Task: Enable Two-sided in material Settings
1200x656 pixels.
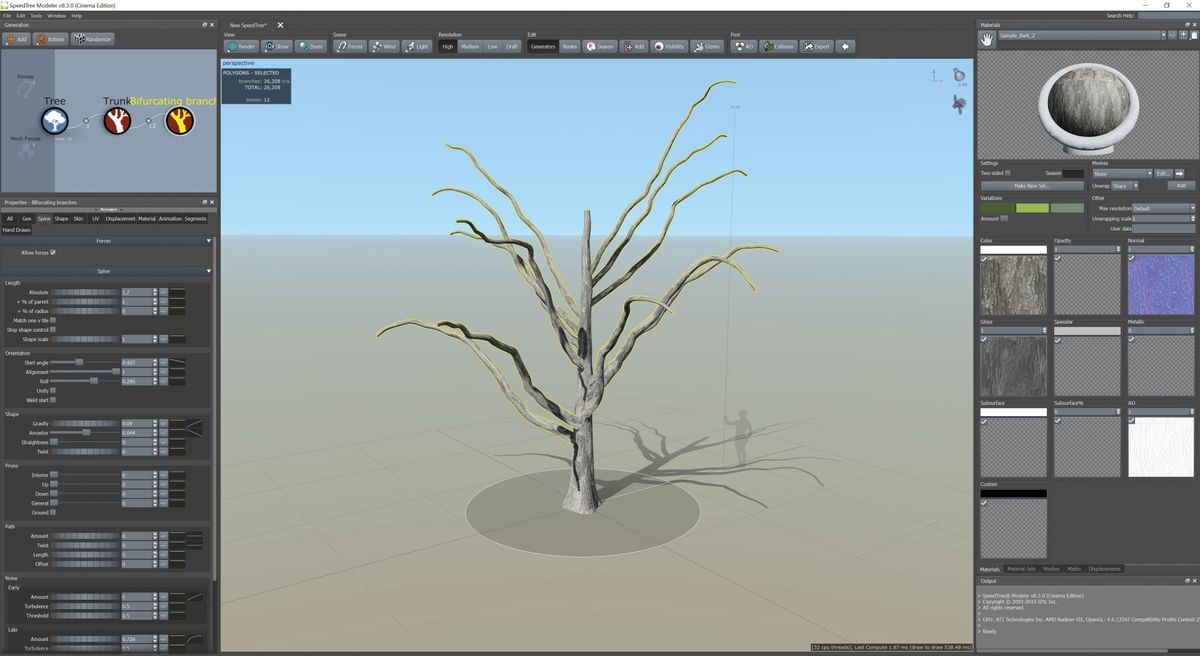Action: click(x=1008, y=173)
